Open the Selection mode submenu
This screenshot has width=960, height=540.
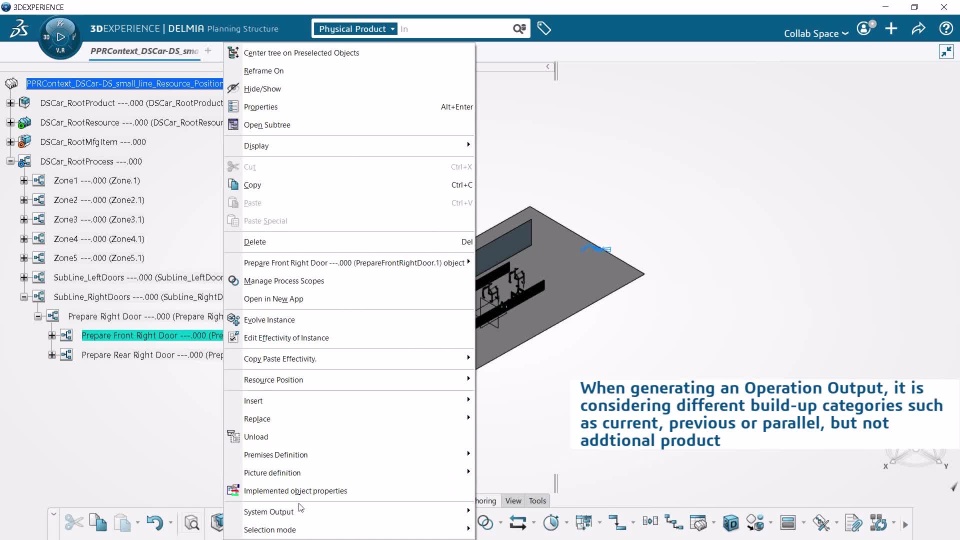click(x=349, y=530)
